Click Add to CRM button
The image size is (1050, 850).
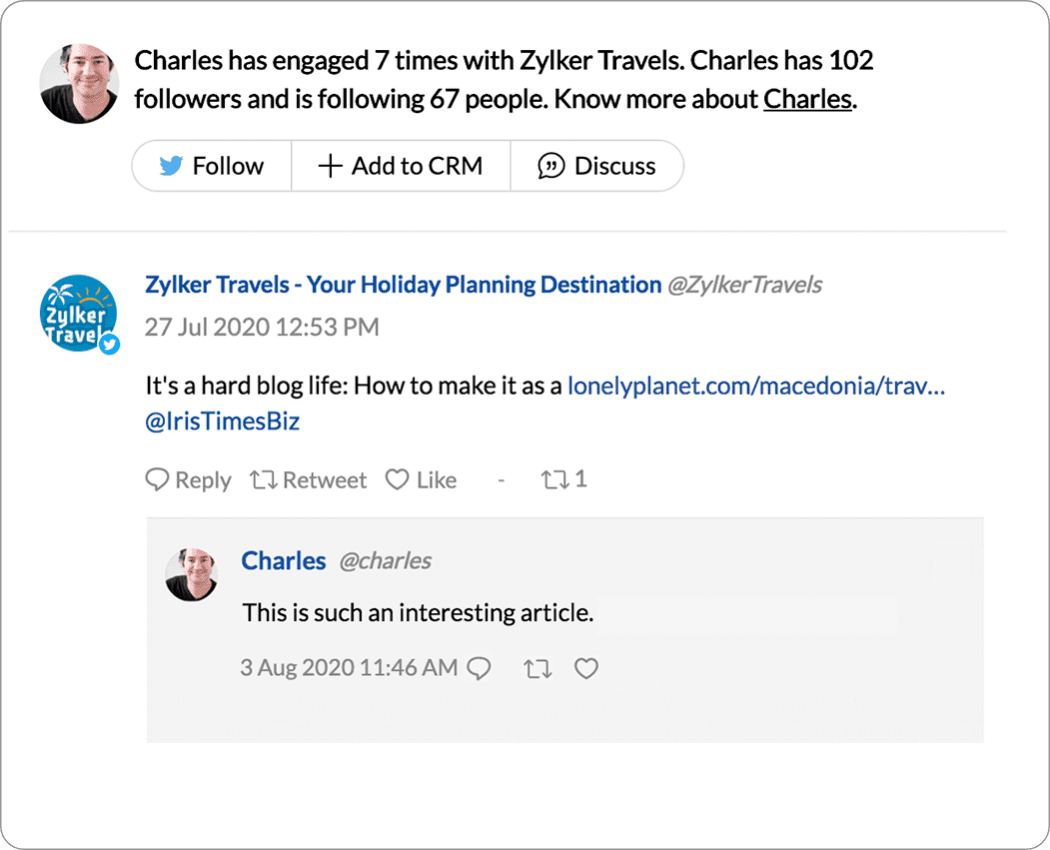pos(400,166)
